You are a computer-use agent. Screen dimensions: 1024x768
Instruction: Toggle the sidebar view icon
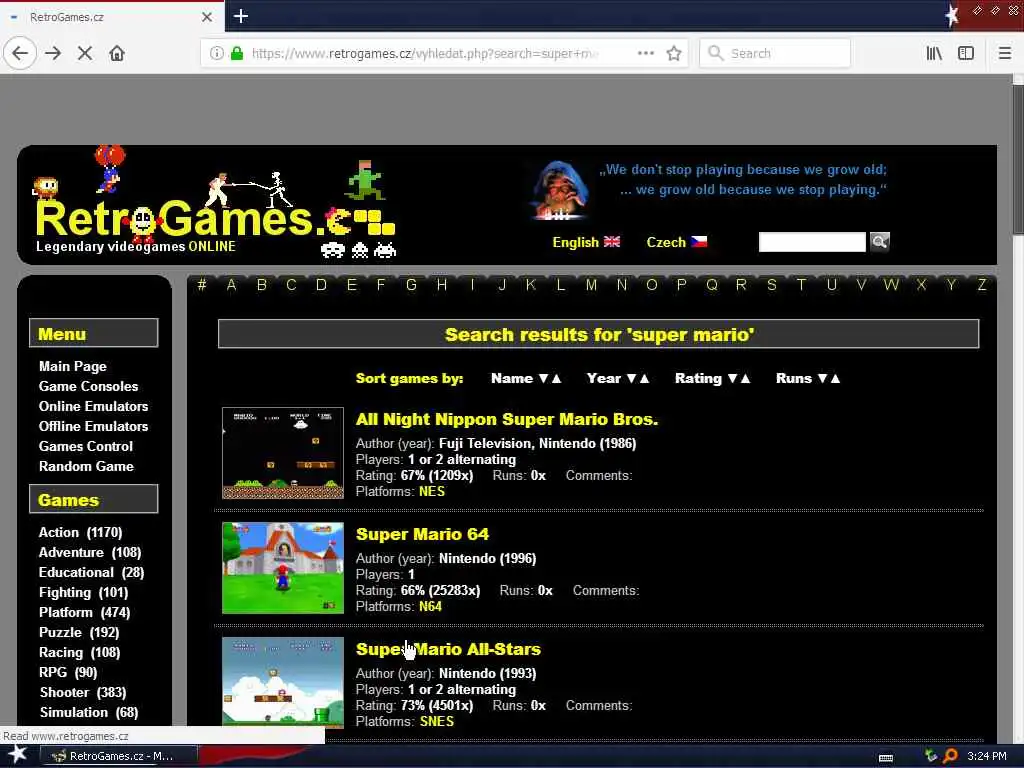pyautogui.click(x=966, y=53)
